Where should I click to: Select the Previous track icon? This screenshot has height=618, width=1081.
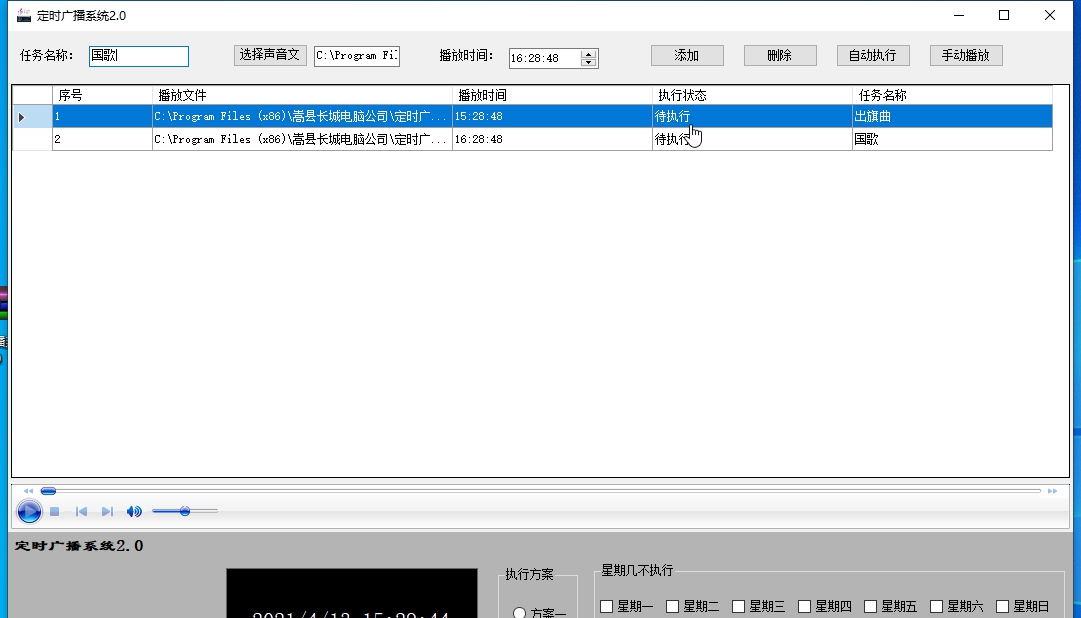tap(81, 511)
